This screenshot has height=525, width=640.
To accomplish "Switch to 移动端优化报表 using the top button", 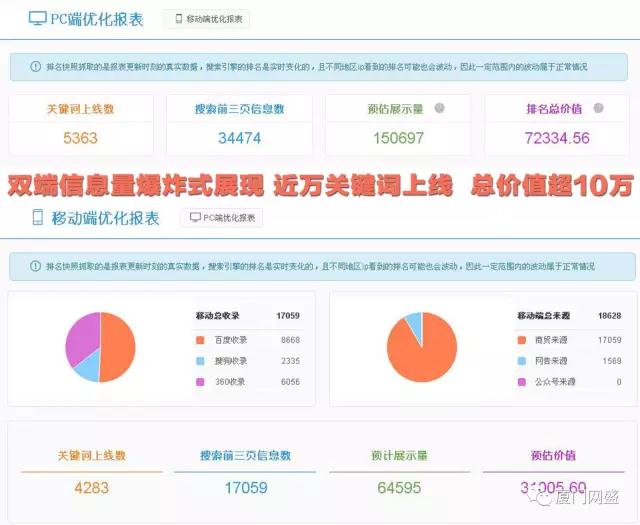I will (206, 19).
